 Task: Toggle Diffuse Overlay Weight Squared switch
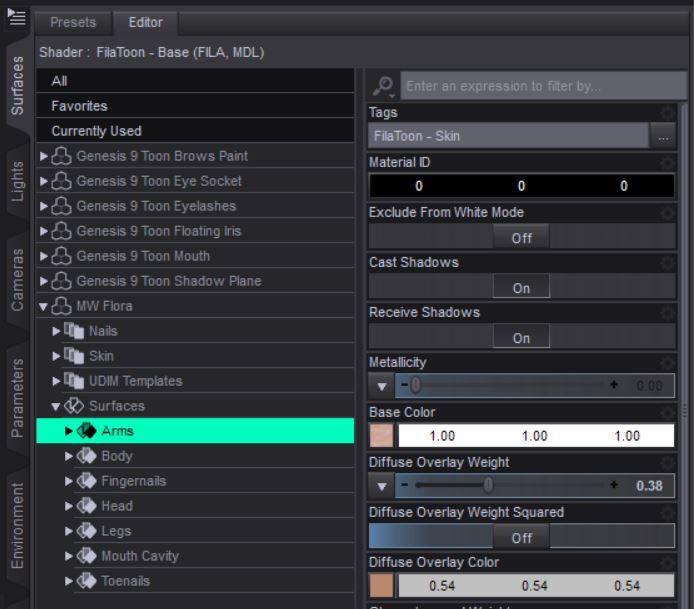coord(521,536)
